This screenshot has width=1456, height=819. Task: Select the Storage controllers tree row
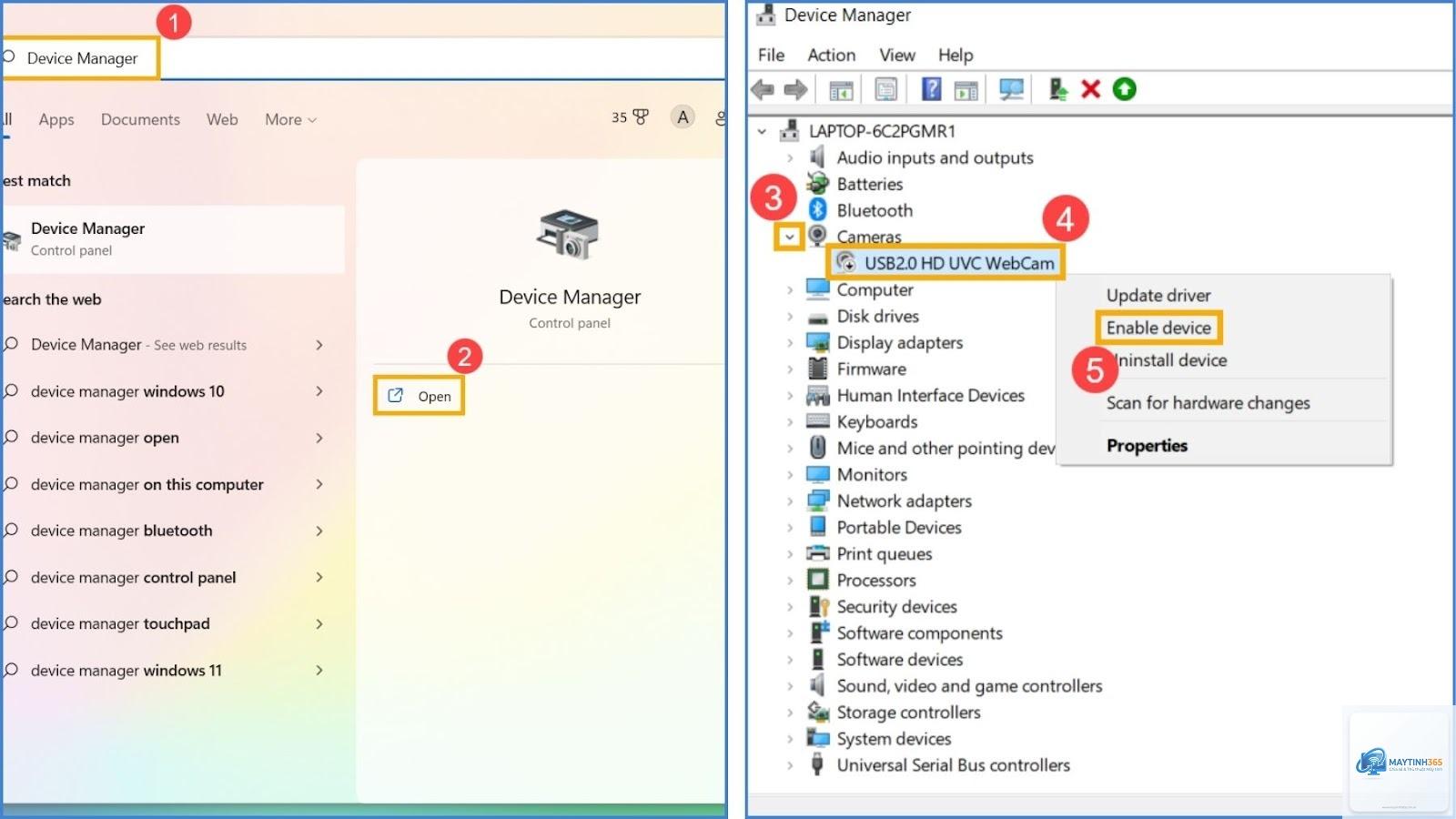click(x=908, y=713)
